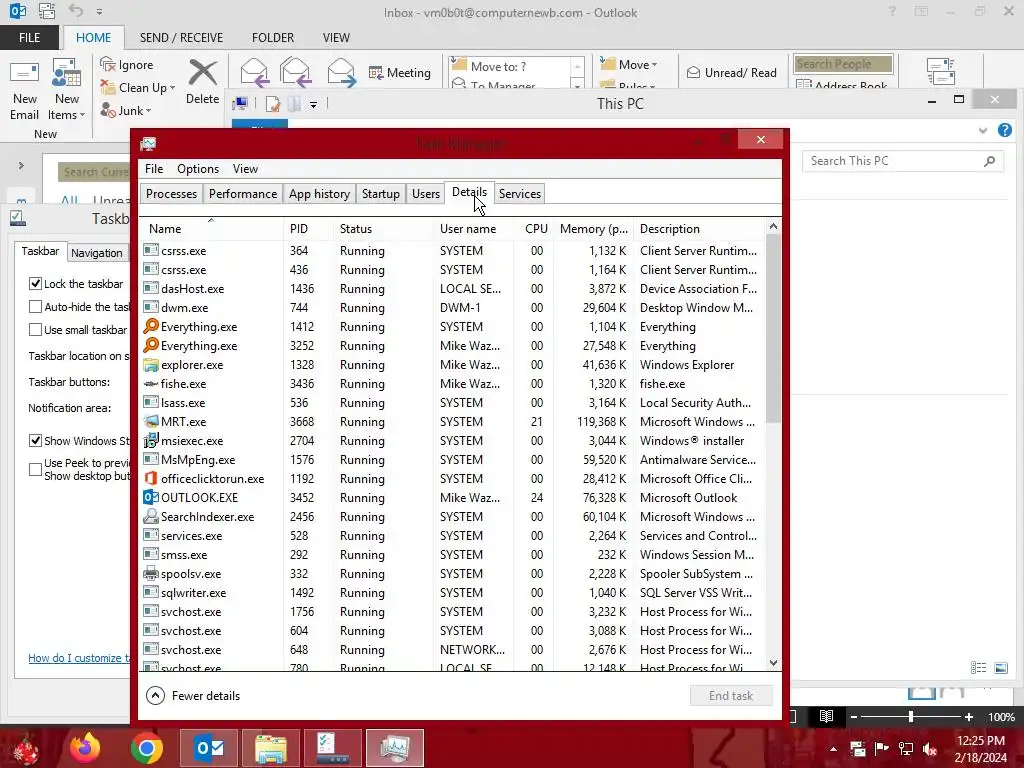This screenshot has height=768, width=1024.
Task: Select the msiexec.exe installer icon
Action: [x=151, y=440]
